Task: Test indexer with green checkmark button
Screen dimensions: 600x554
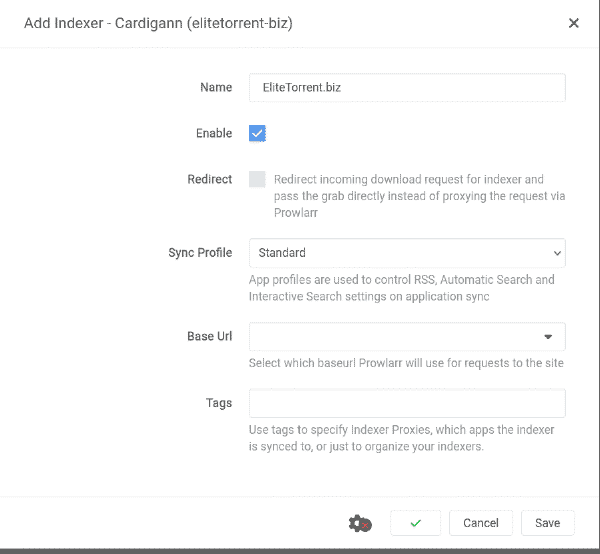Action: tap(416, 523)
